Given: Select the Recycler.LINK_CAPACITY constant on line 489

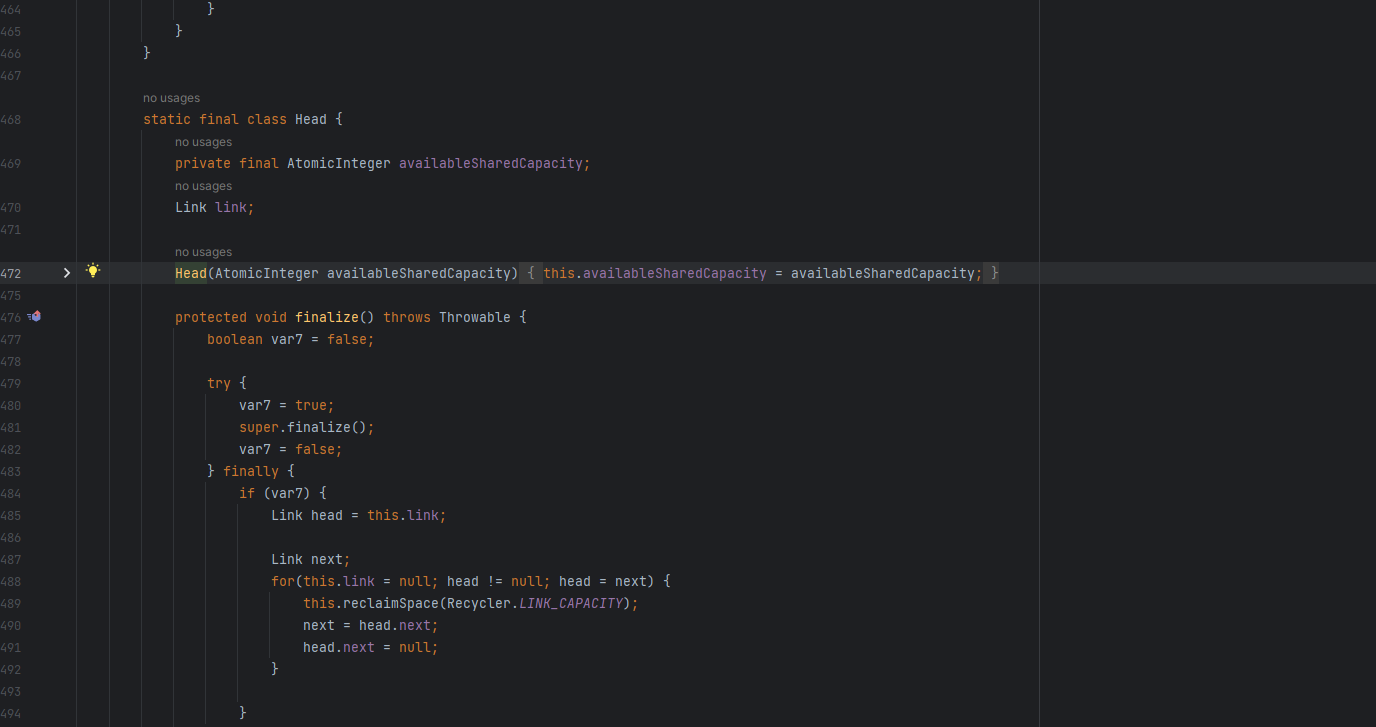Looking at the screenshot, I should tap(540, 603).
